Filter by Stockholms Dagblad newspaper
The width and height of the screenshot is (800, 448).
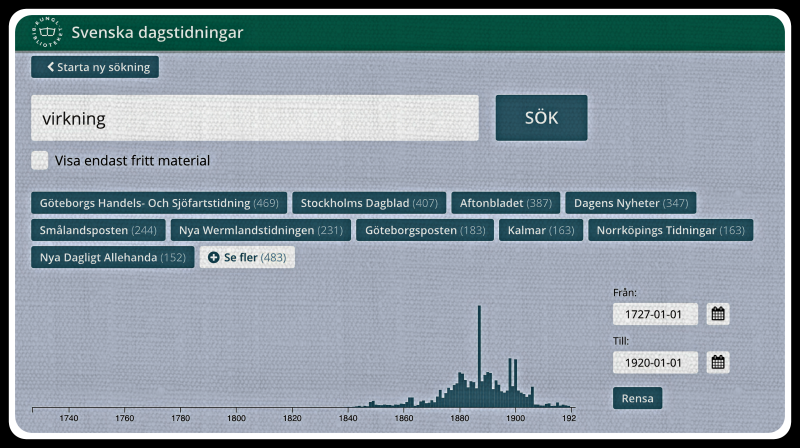point(369,203)
